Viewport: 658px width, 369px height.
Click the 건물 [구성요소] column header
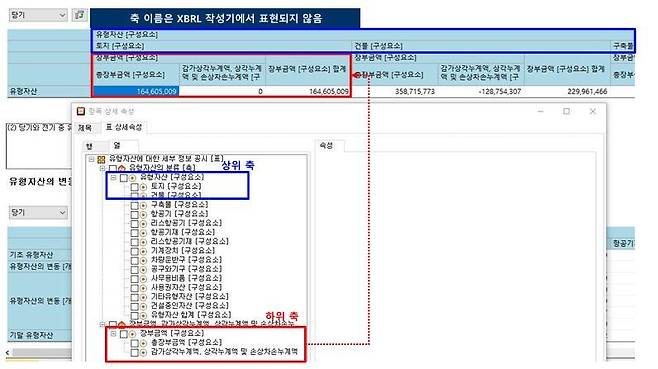click(481, 46)
